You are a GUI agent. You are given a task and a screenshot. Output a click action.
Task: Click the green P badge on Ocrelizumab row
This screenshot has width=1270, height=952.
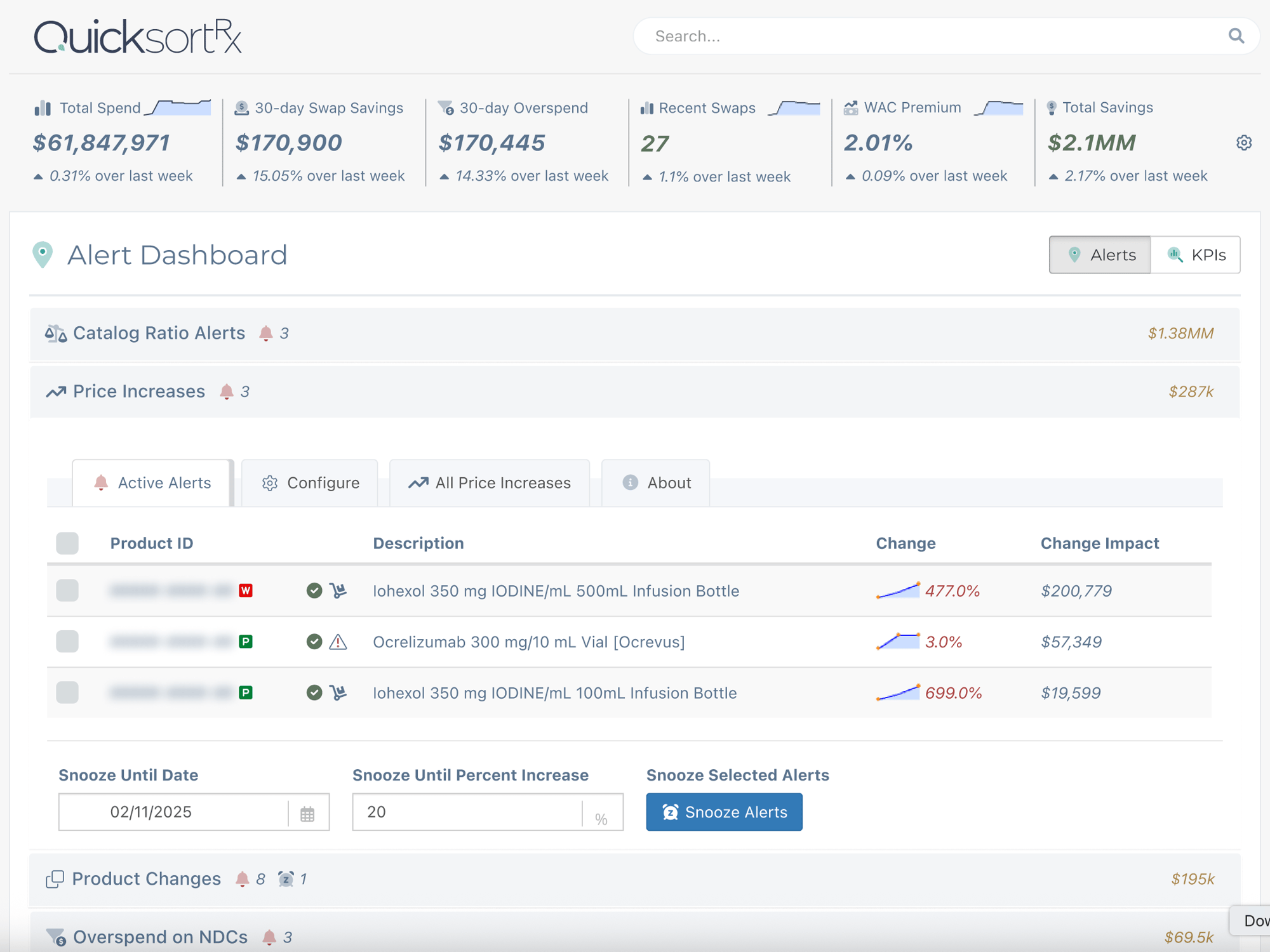[246, 642]
